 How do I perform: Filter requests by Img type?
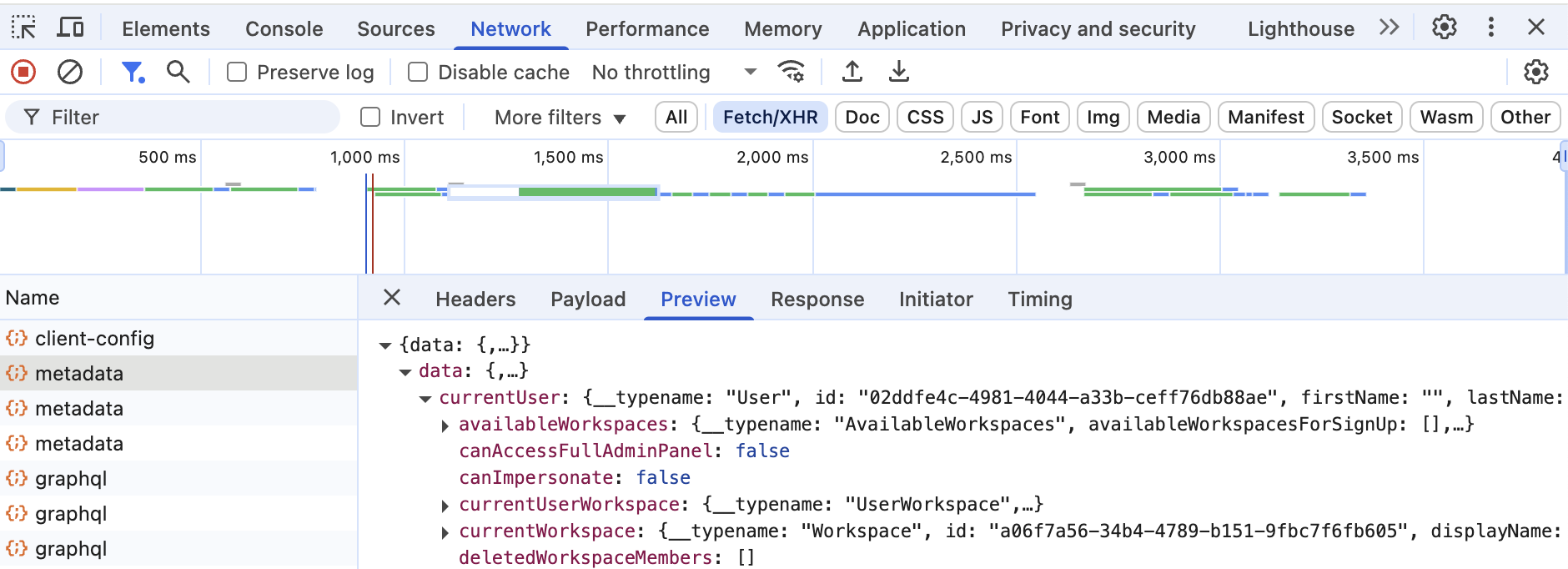1103,118
